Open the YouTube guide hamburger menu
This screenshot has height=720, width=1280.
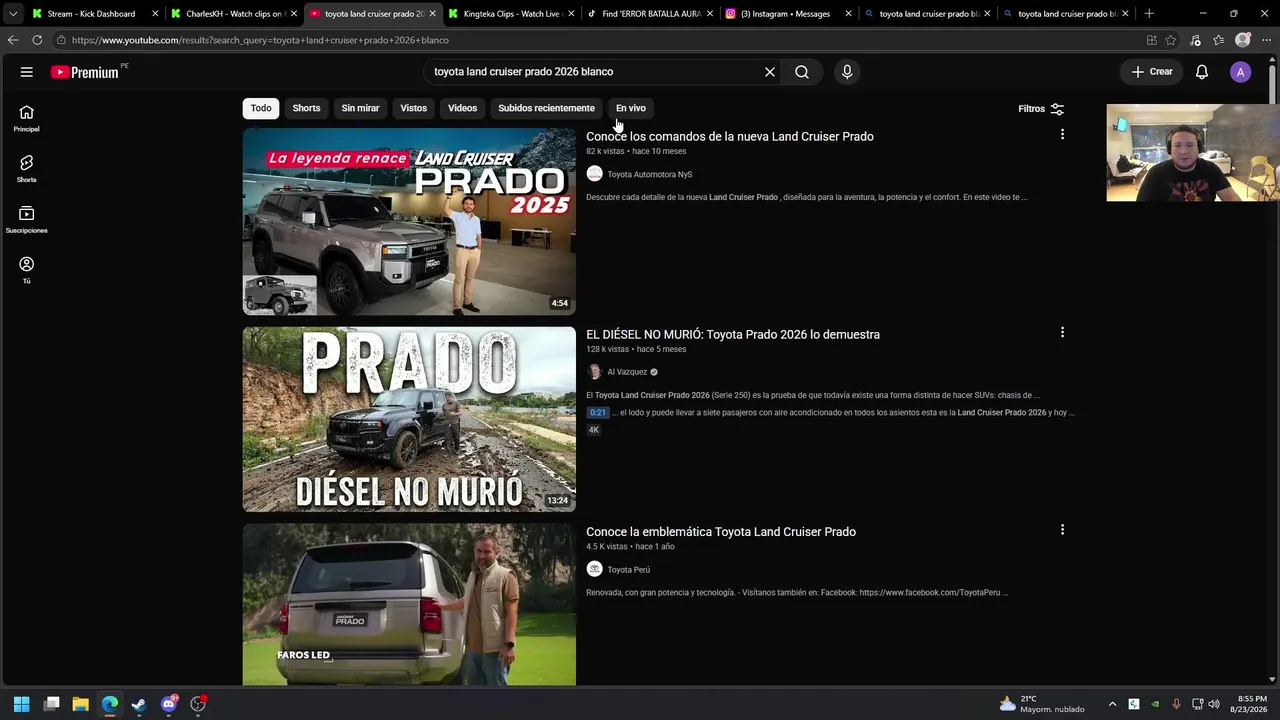[x=27, y=72]
